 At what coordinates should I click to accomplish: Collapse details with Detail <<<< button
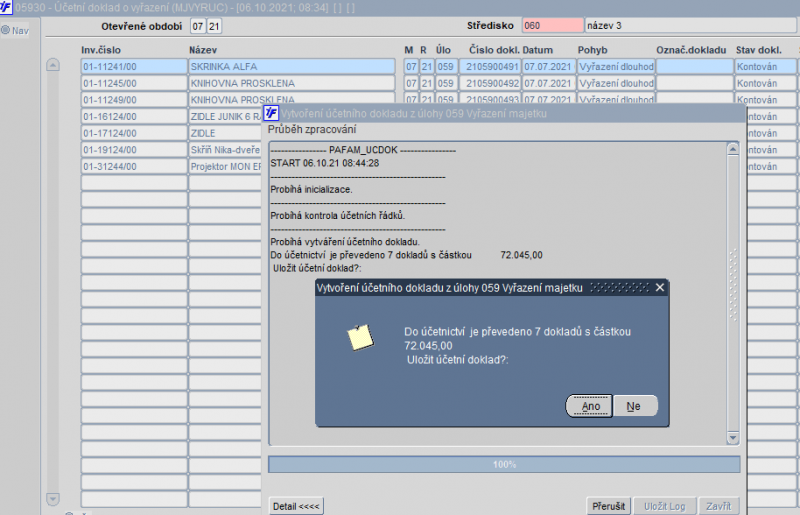click(x=296, y=506)
